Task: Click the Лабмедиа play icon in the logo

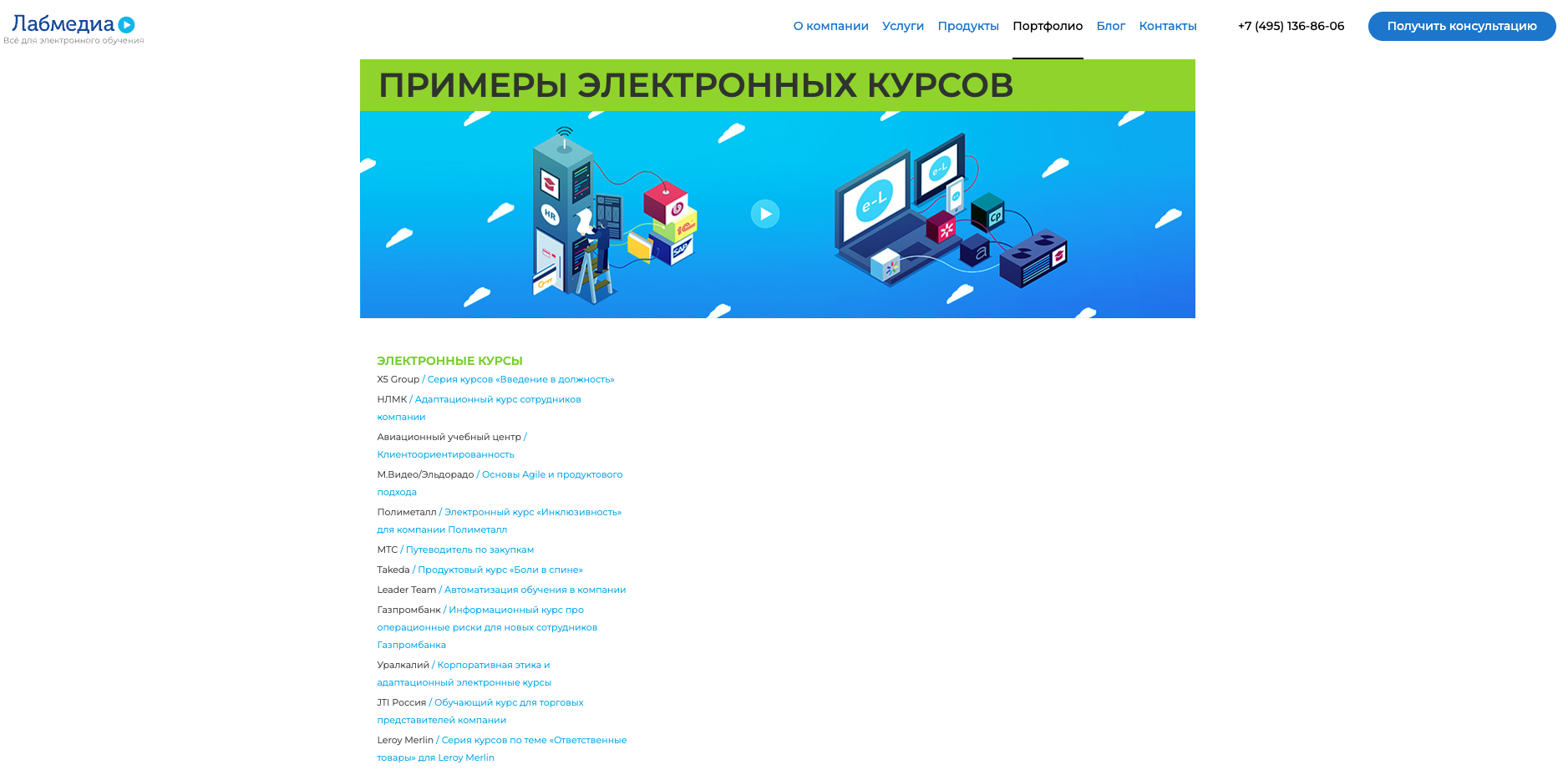Action: 125,25
